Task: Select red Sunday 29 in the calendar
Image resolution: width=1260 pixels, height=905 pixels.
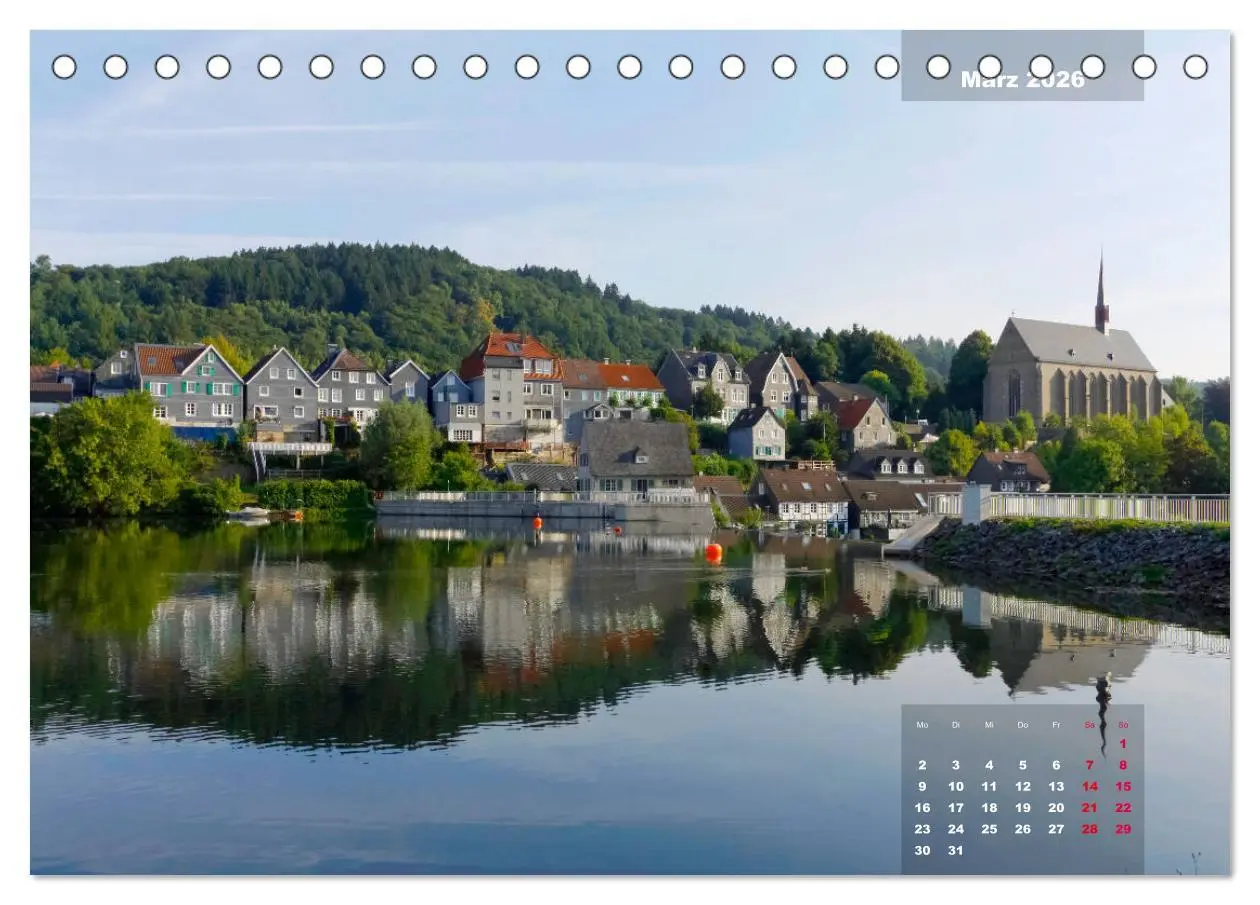Action: [1123, 829]
